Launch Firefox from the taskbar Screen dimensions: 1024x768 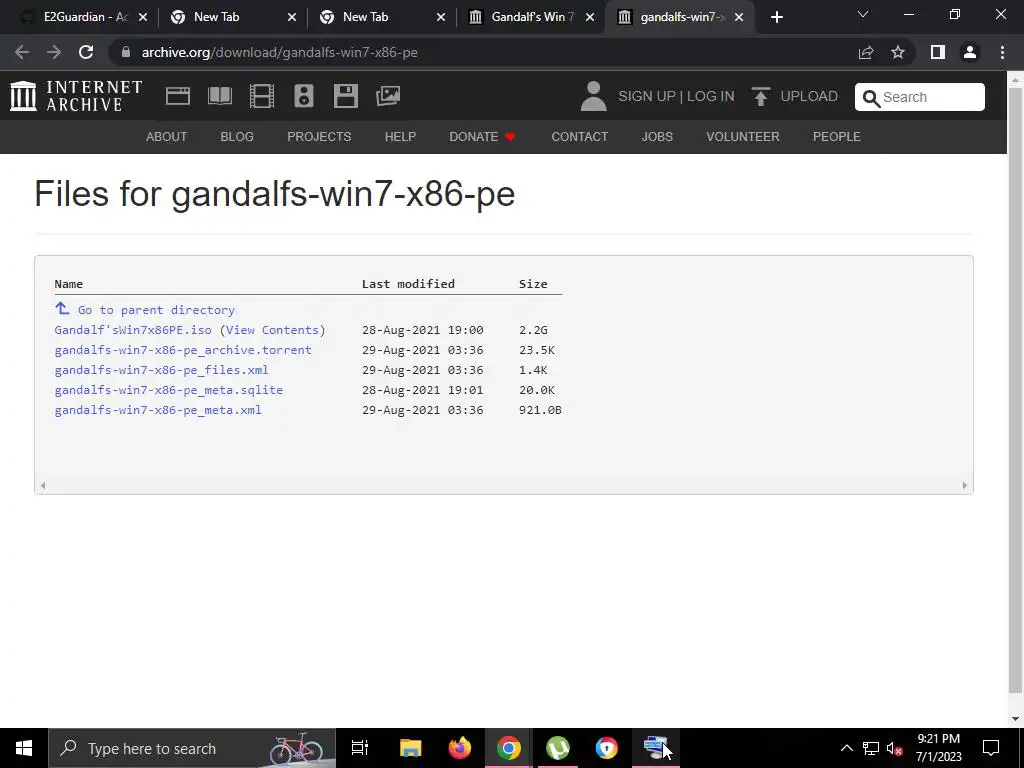[x=460, y=748]
